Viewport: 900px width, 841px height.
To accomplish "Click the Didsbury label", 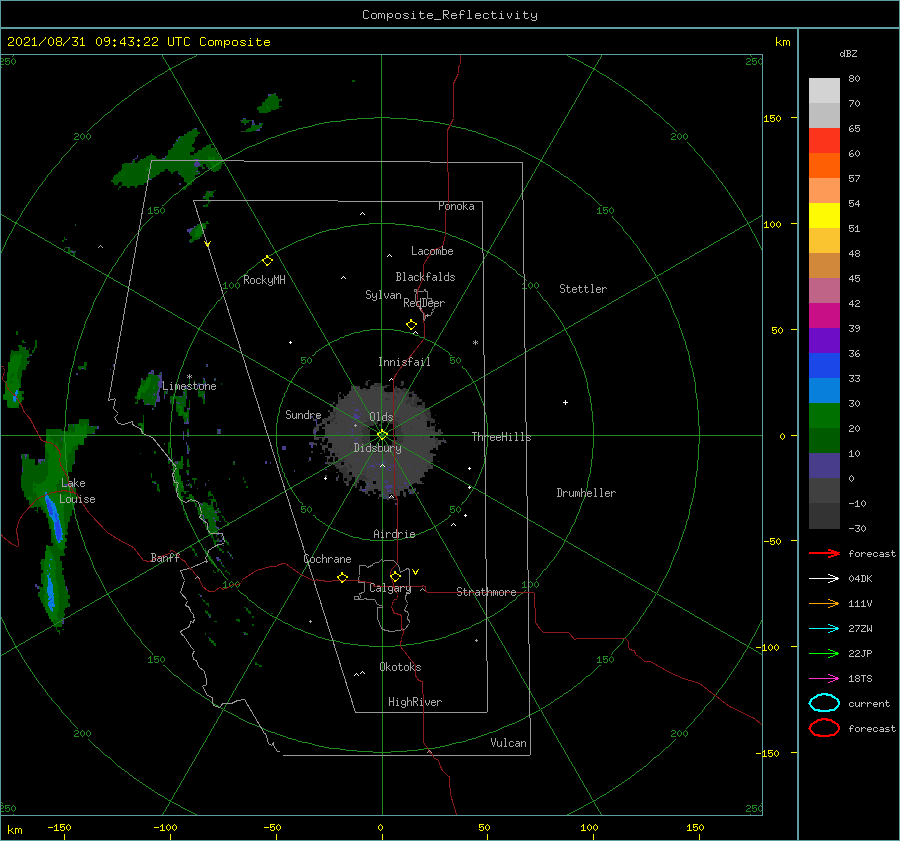I will pyautogui.click(x=378, y=448).
